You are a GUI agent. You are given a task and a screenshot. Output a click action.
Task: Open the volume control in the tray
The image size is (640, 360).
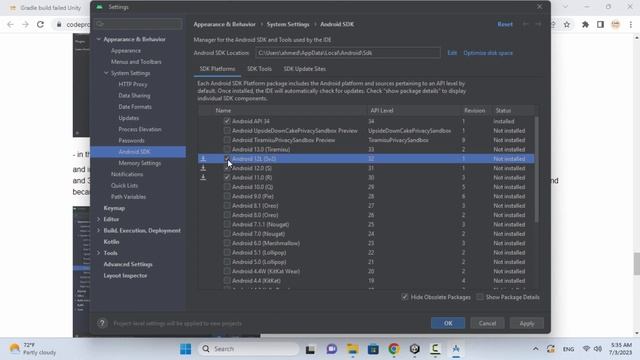click(598, 349)
